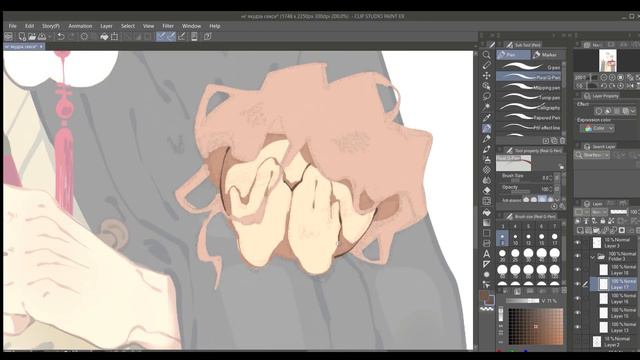Open the Filter menu
Image resolution: width=640 pixels, height=360 pixels.
point(168,26)
